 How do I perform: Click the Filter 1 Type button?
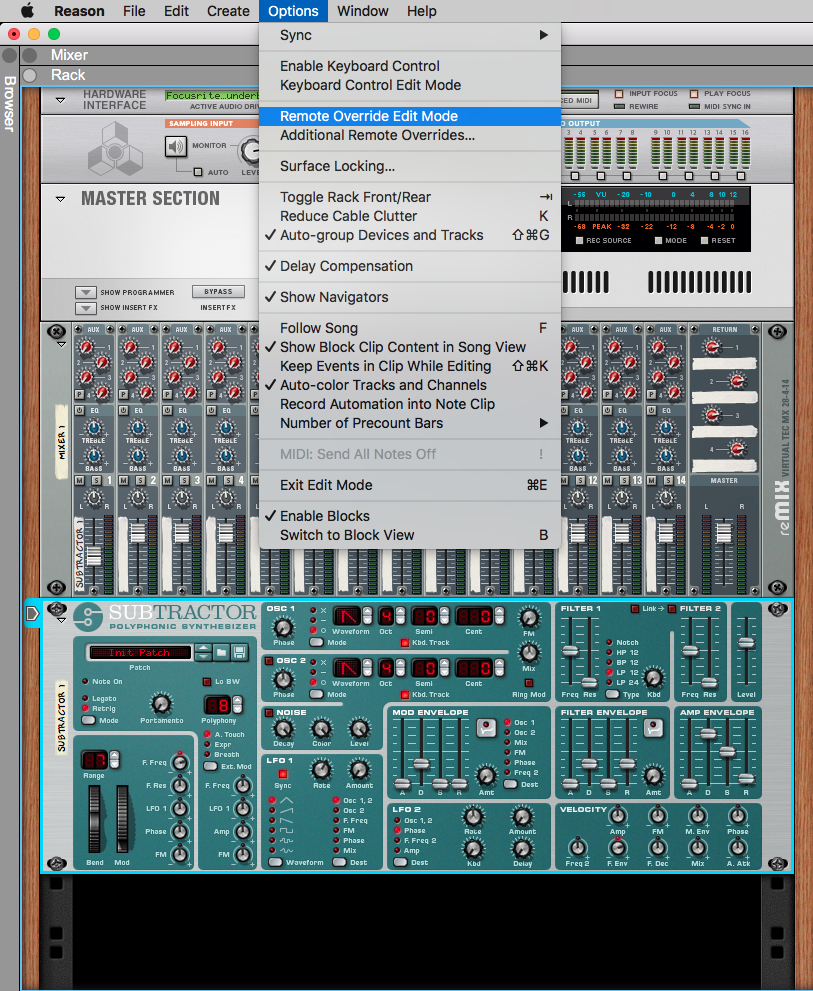[612, 694]
